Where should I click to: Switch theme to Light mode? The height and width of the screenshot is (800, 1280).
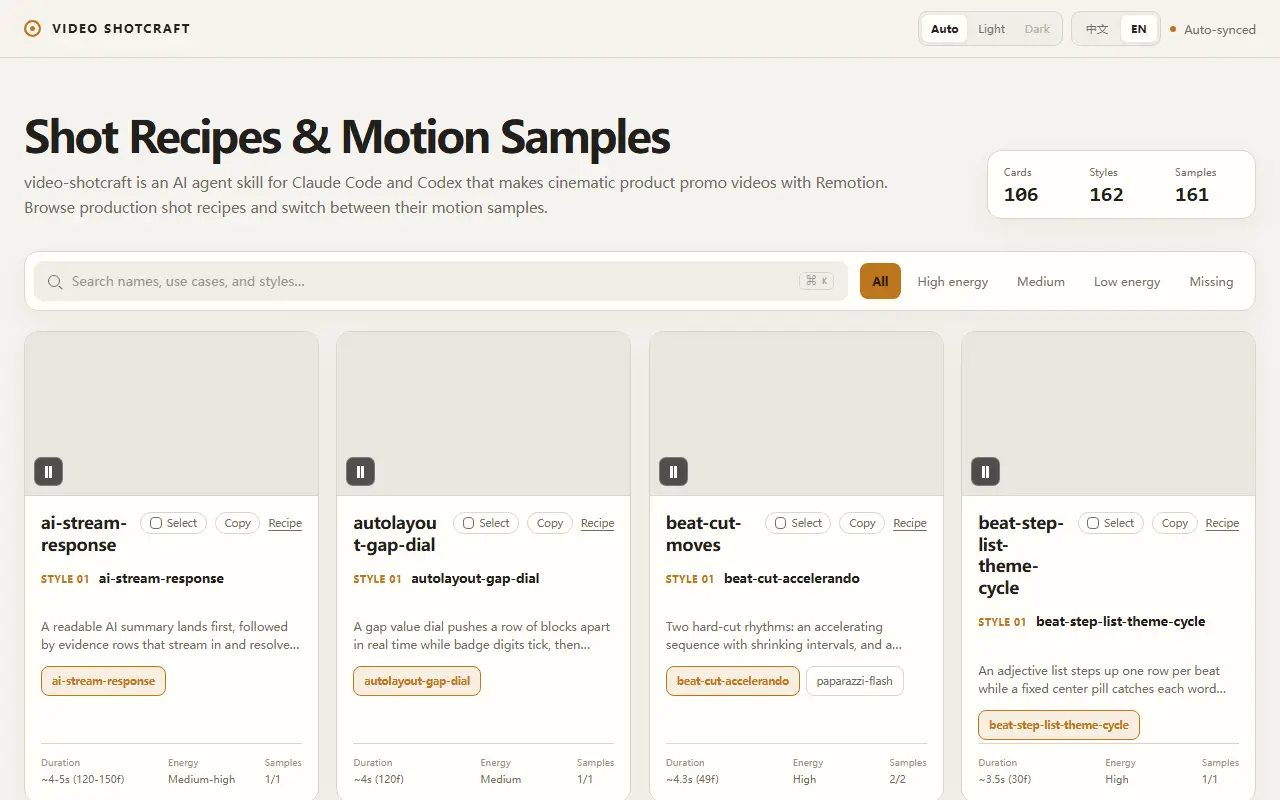tap(991, 29)
